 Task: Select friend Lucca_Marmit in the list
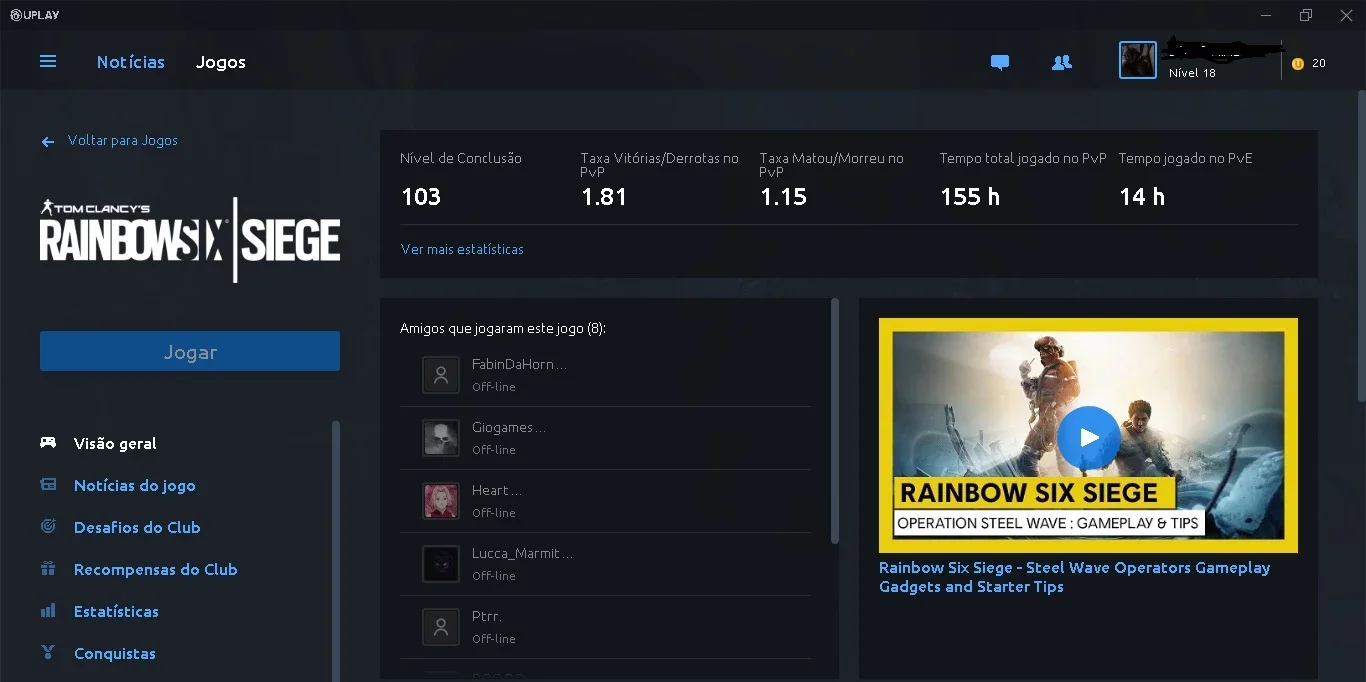pyautogui.click(x=605, y=564)
